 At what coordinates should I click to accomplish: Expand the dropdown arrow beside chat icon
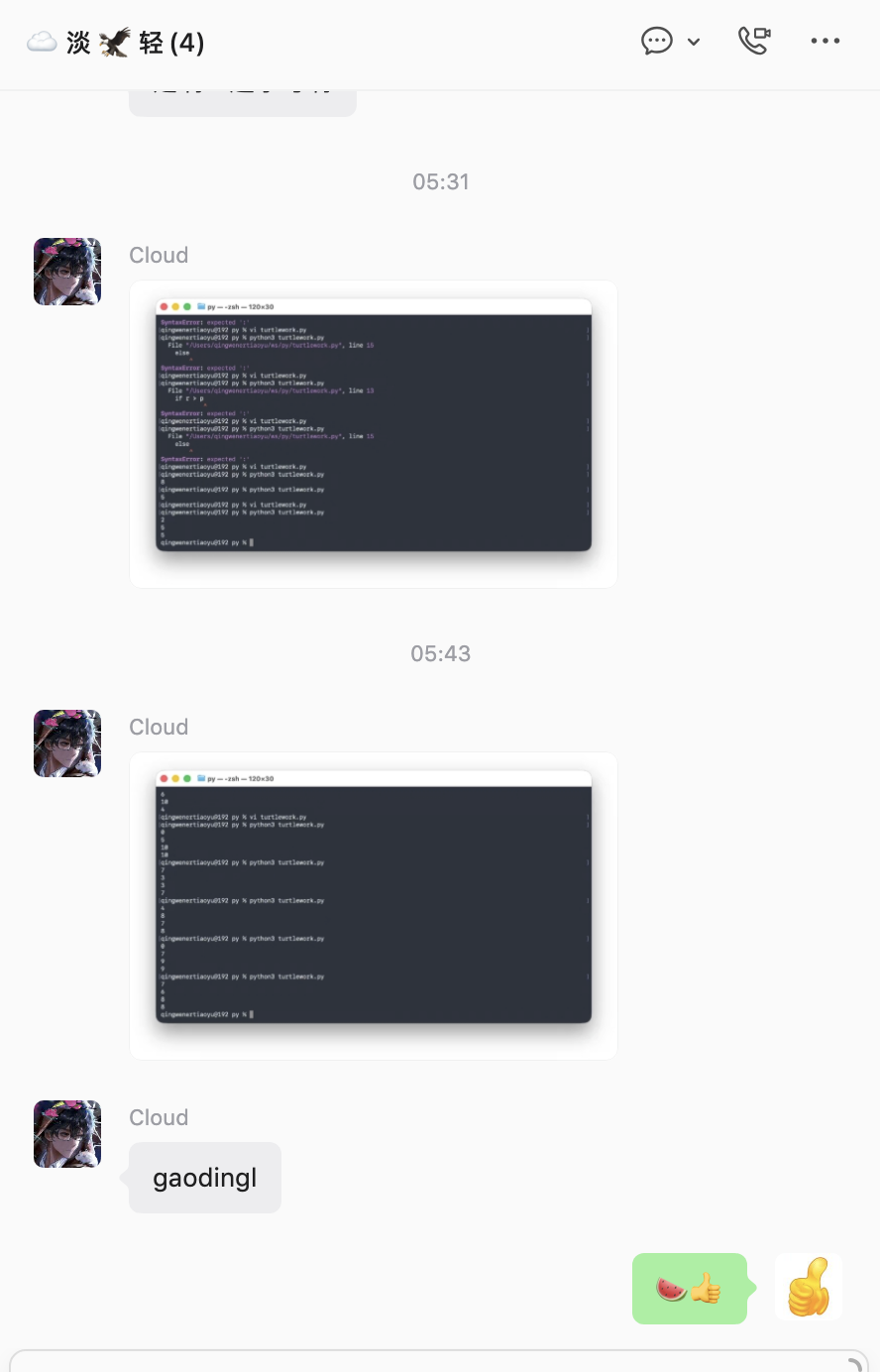[x=694, y=42]
